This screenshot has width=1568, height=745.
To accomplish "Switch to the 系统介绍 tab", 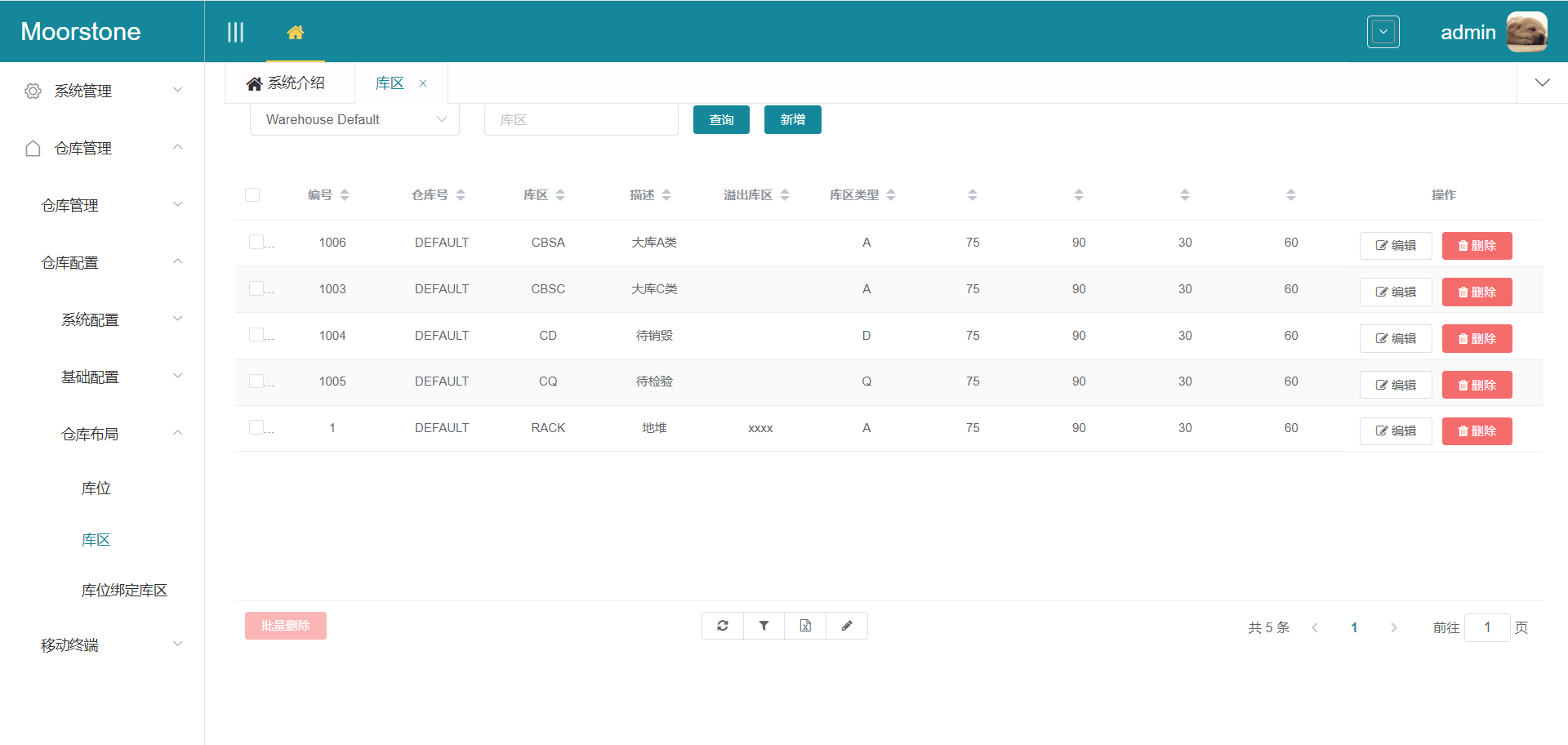I will coord(287,83).
